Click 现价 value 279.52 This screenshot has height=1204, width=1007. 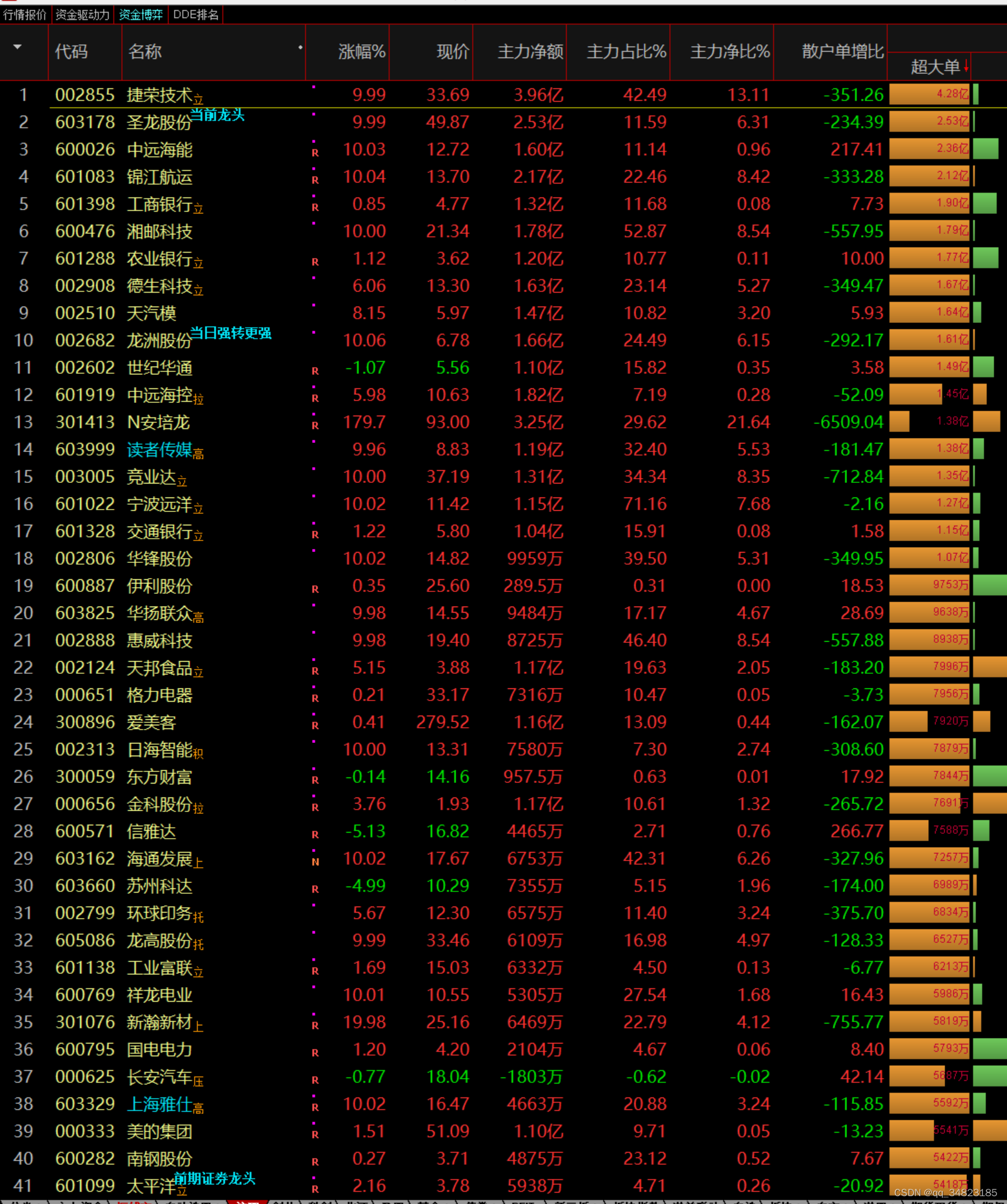click(x=443, y=722)
